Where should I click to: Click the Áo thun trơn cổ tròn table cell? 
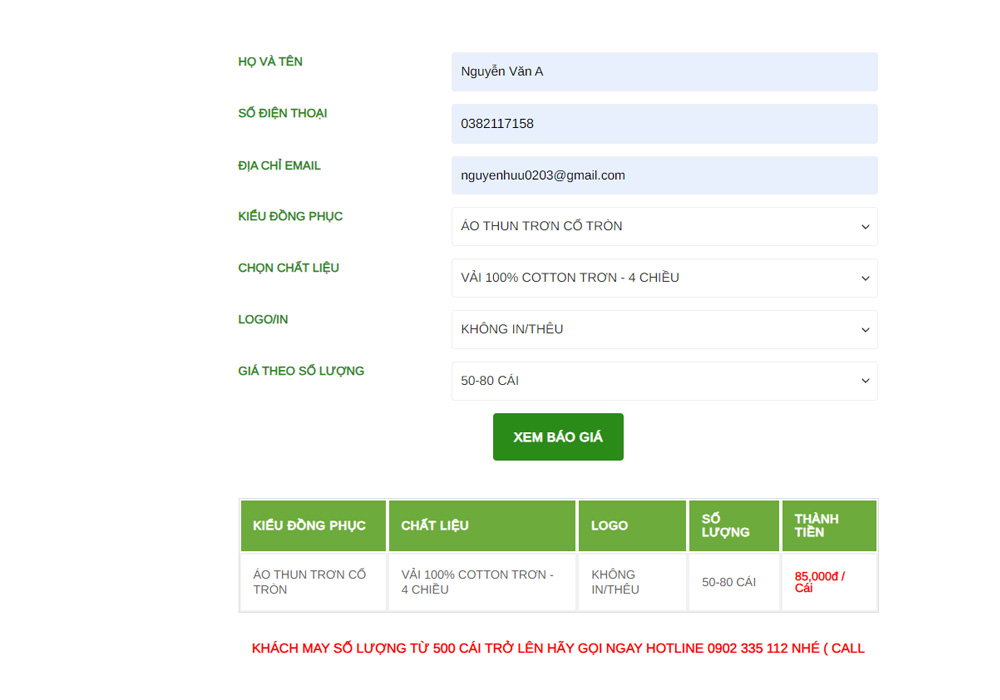(313, 582)
